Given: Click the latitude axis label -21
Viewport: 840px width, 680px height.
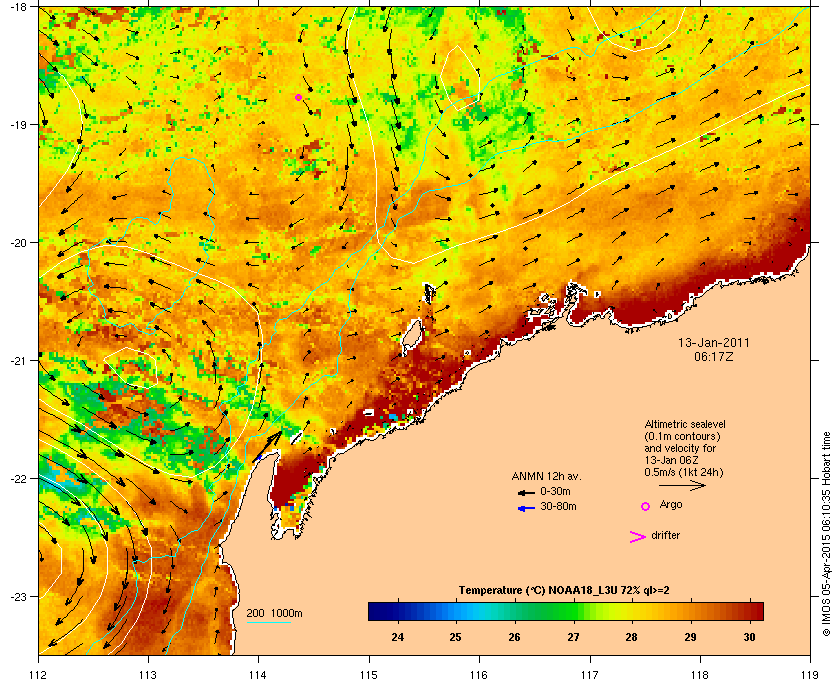Looking at the screenshot, I should coord(19,361).
